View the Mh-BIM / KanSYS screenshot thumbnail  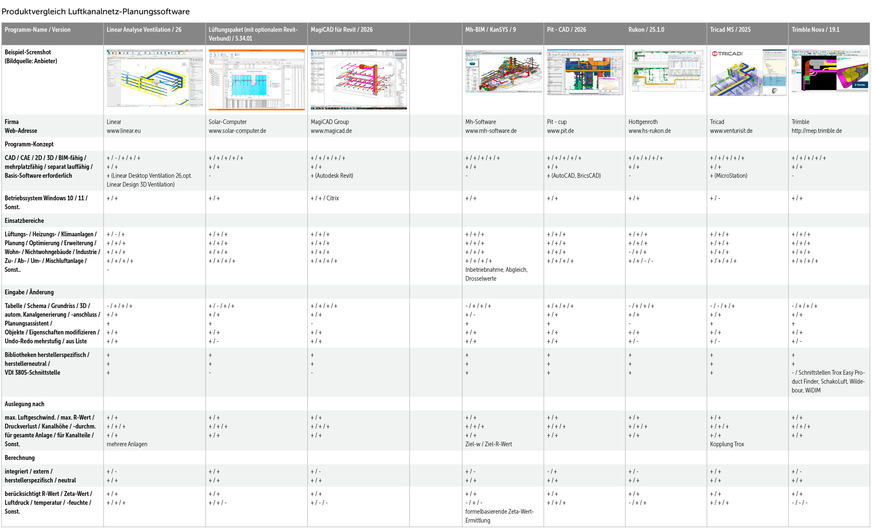(x=502, y=73)
